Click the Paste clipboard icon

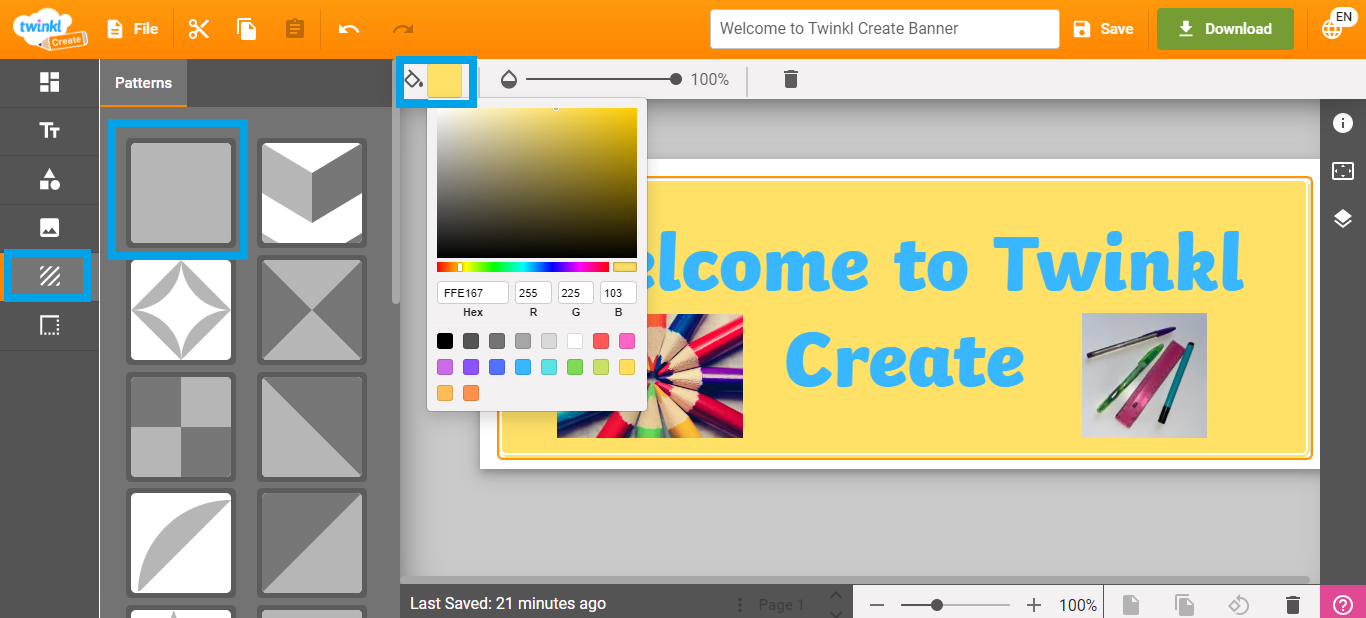294,29
